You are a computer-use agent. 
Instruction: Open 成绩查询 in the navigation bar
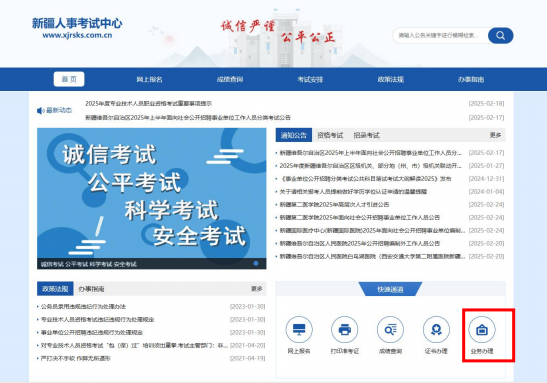point(230,80)
